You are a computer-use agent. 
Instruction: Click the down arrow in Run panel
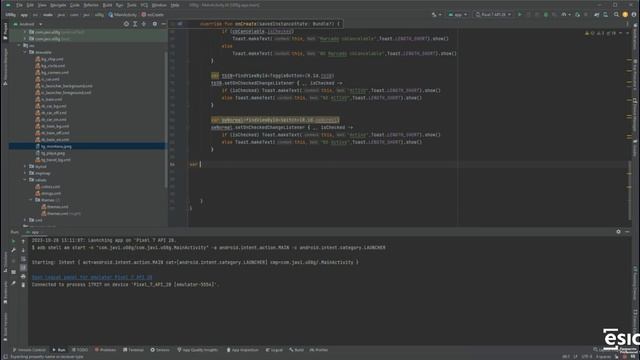(x=23, y=250)
